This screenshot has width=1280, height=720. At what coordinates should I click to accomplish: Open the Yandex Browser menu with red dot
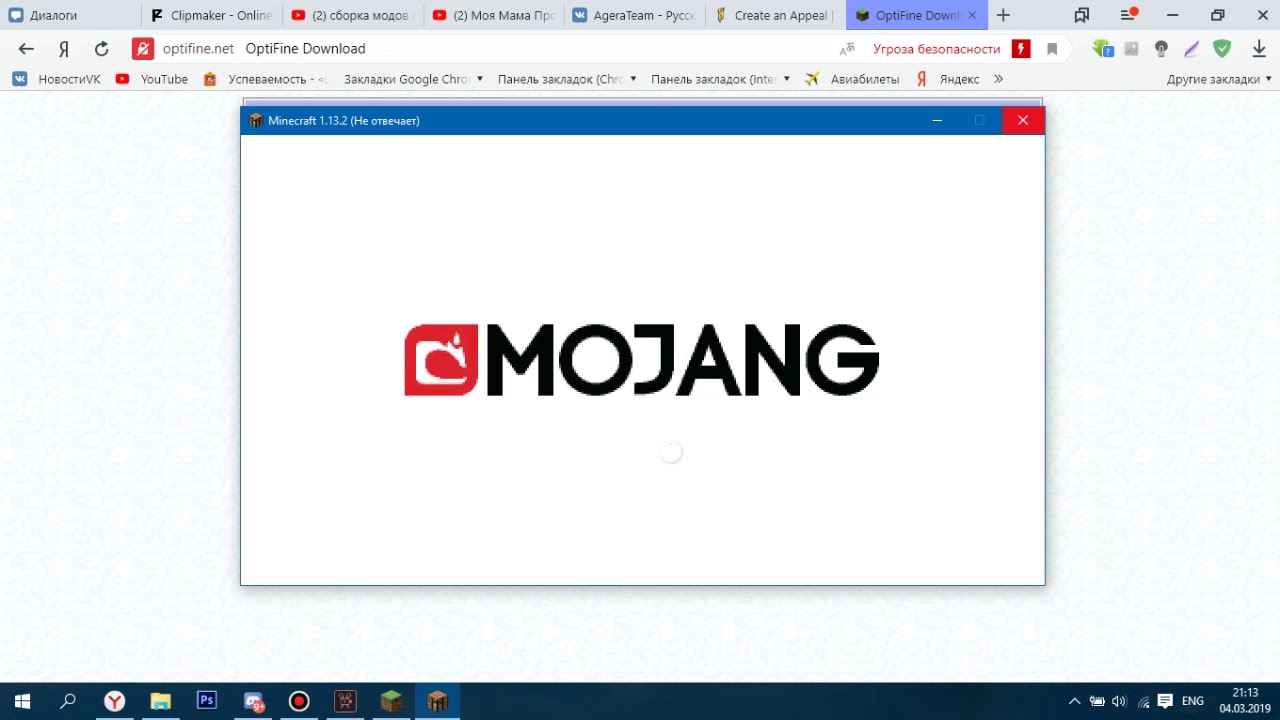click(1129, 15)
